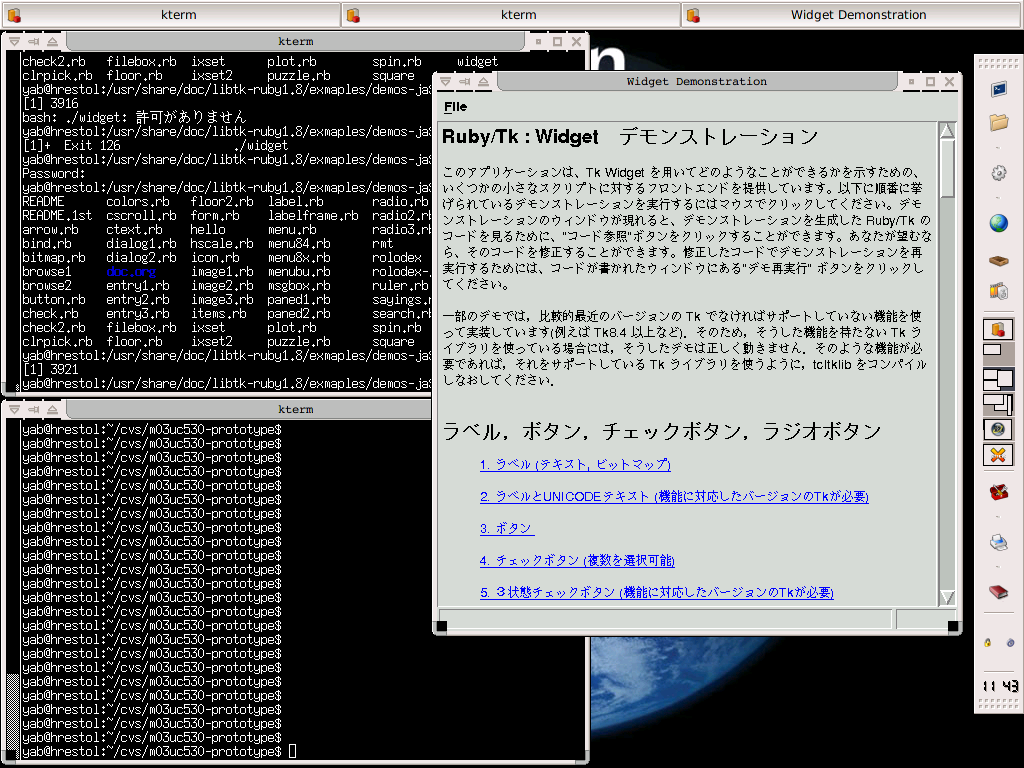Click the blue doc.org entry in the kterm listing
This screenshot has height=768, width=1024.
coord(131,272)
